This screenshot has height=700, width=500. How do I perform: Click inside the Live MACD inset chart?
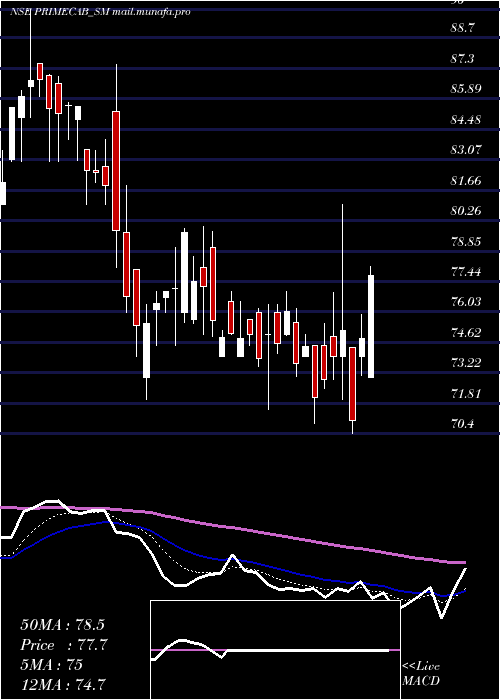click(275, 650)
